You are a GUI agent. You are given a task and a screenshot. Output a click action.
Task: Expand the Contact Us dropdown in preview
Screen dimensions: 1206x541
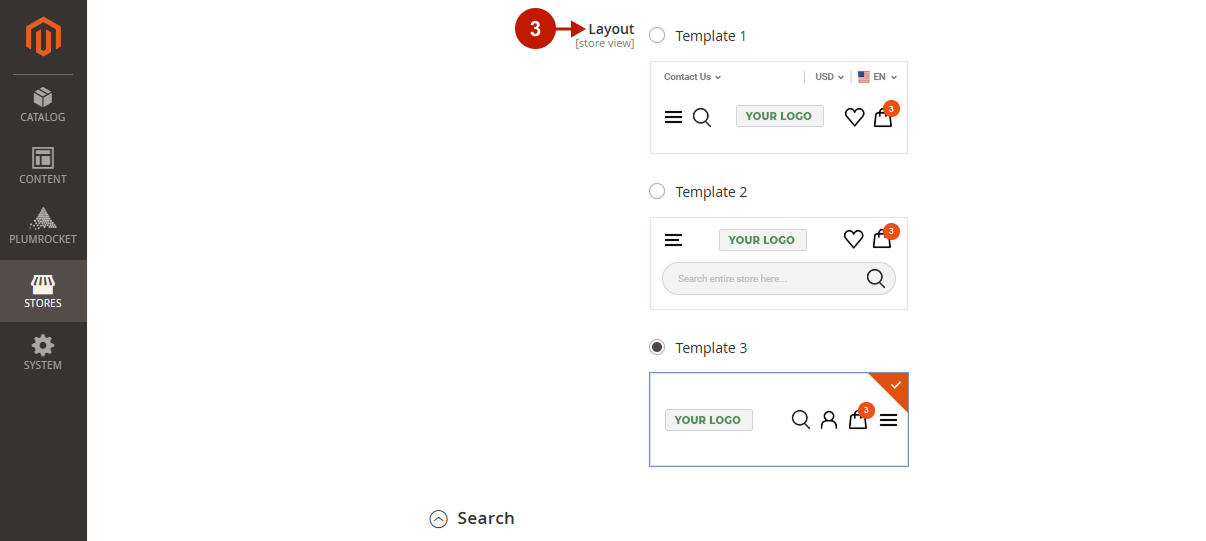pos(692,77)
